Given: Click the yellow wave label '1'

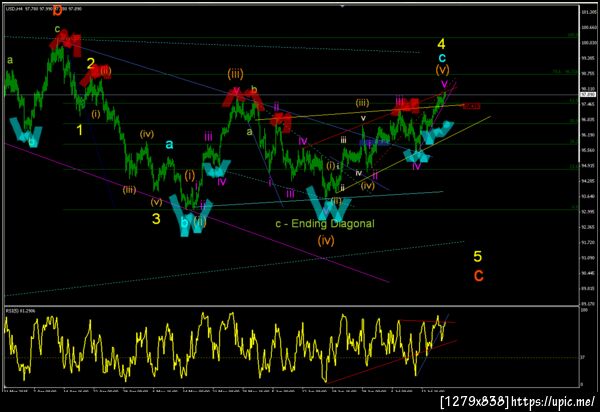Looking at the screenshot, I should point(79,130).
